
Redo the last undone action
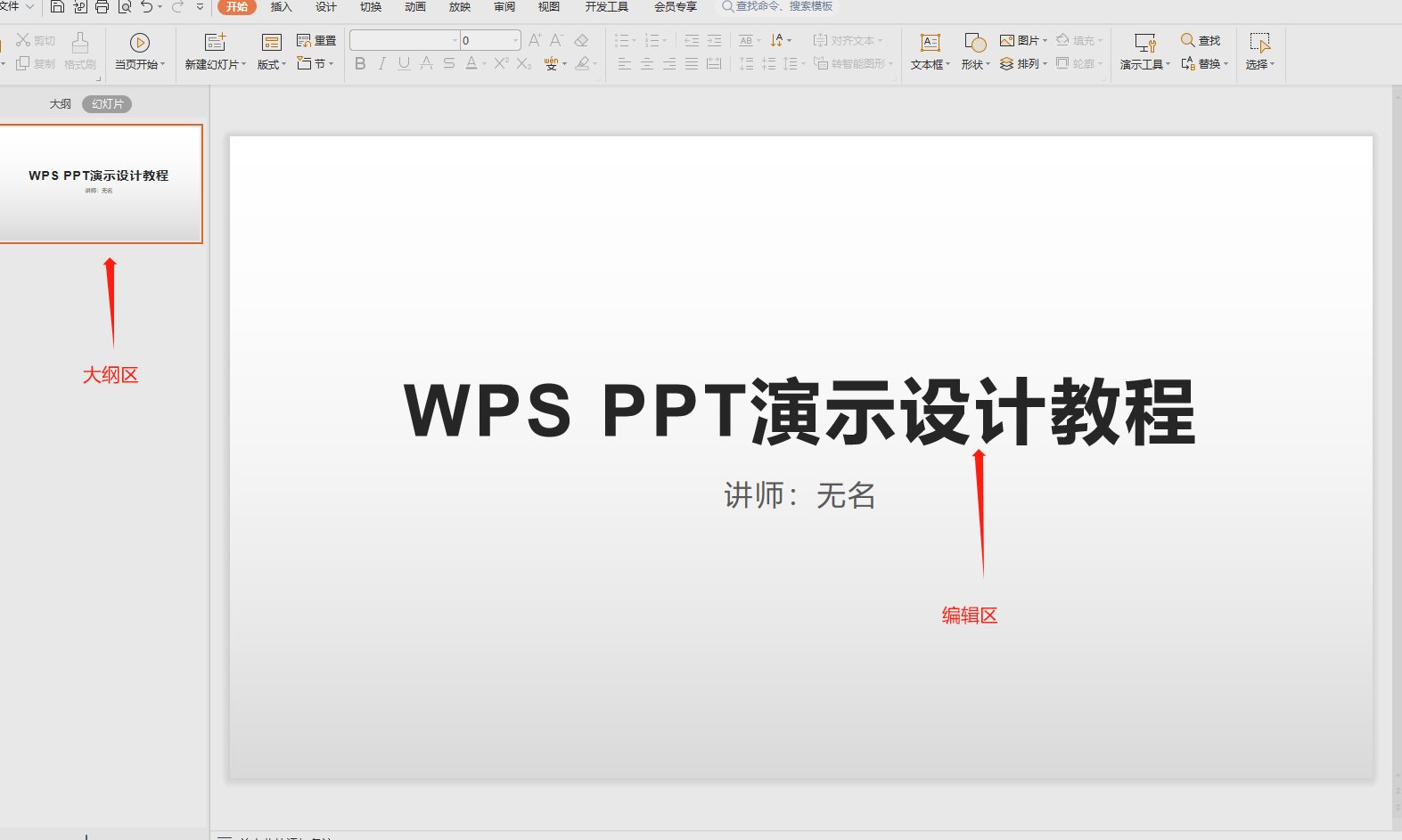pyautogui.click(x=177, y=7)
